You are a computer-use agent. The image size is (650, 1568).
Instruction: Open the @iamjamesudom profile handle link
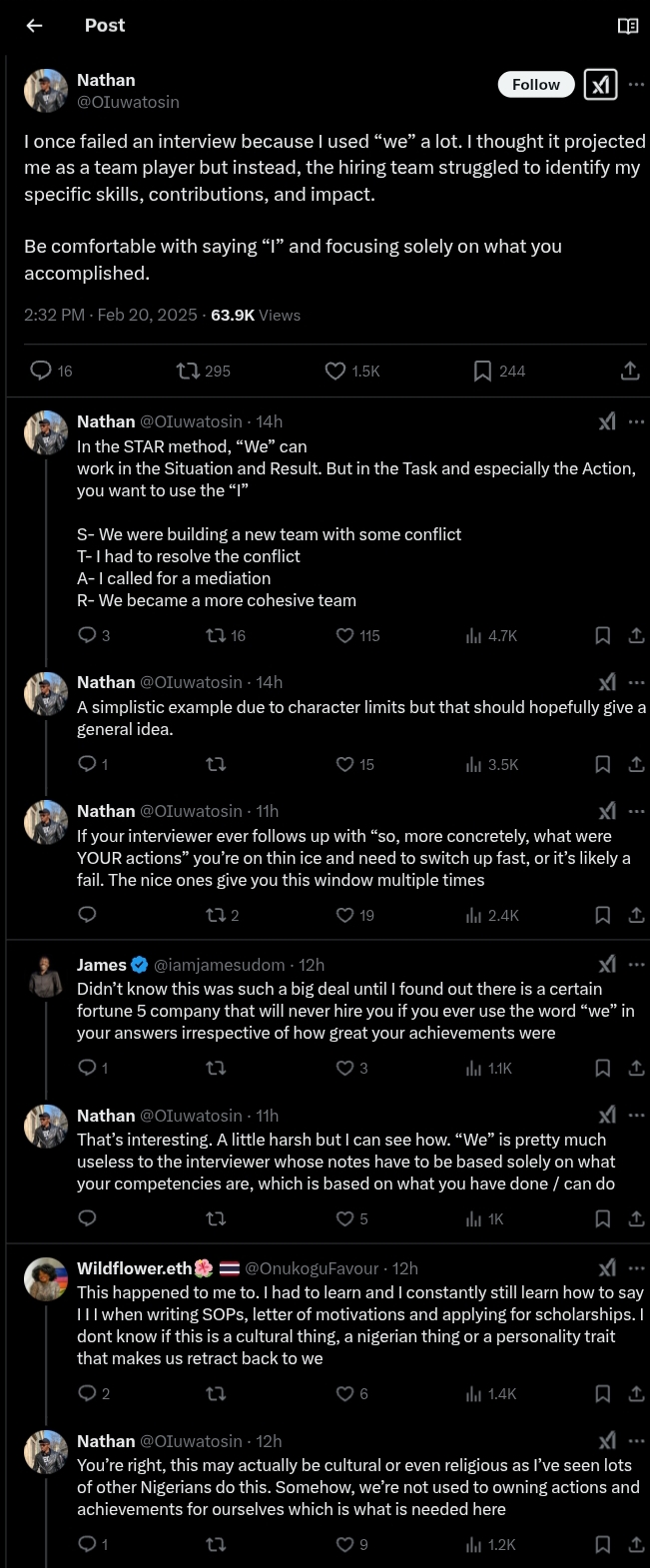click(x=219, y=965)
